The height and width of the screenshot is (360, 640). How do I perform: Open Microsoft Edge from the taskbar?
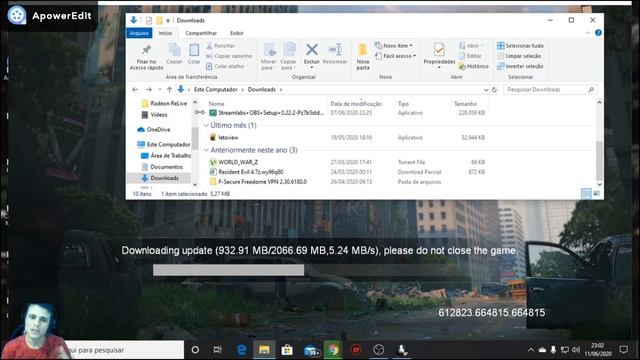242,350
